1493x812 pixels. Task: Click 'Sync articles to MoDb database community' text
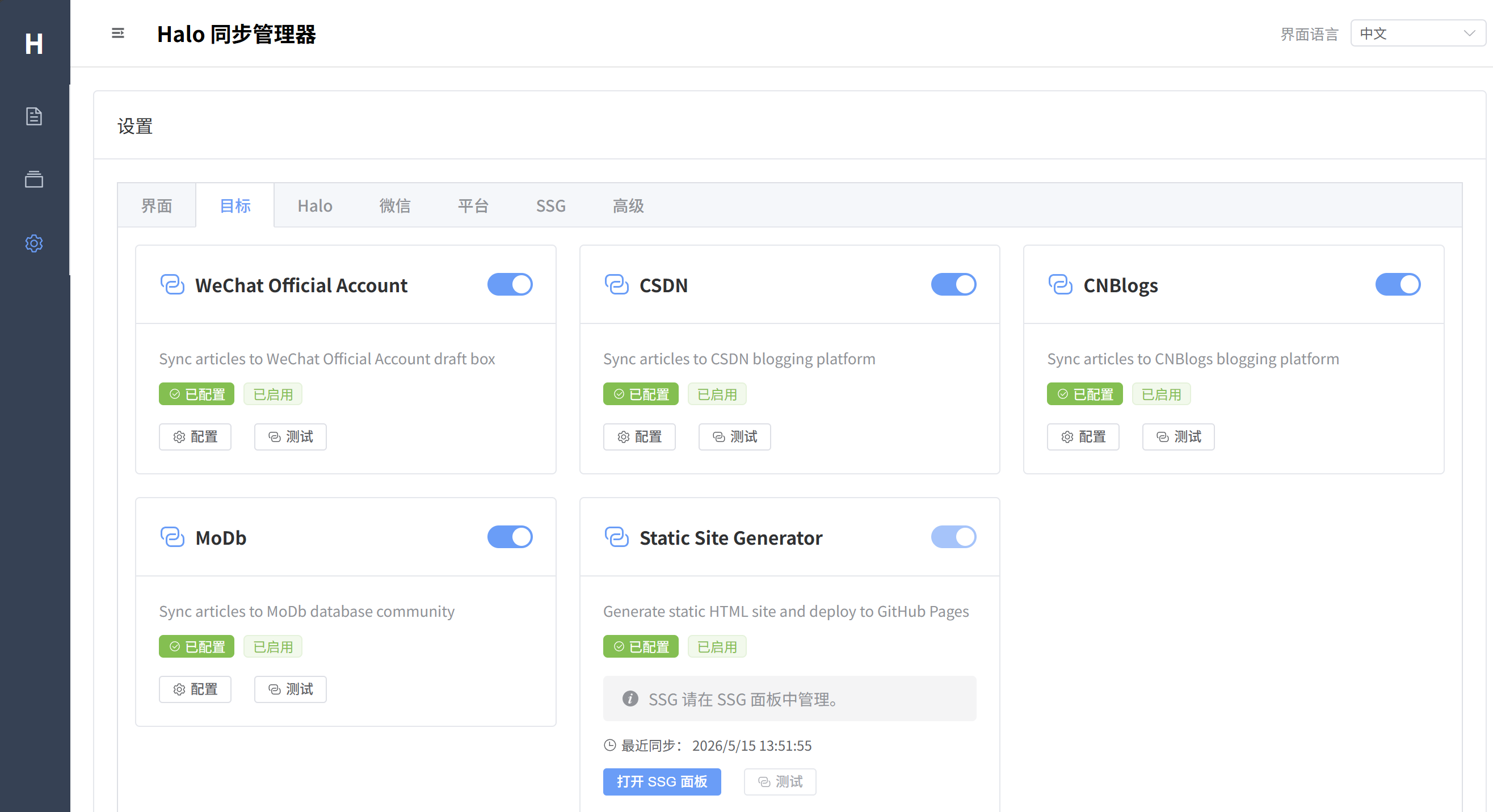306,612
